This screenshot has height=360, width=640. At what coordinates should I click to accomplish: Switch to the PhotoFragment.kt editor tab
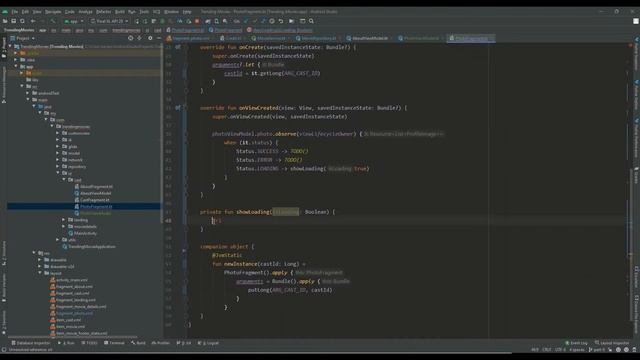tap(471, 38)
